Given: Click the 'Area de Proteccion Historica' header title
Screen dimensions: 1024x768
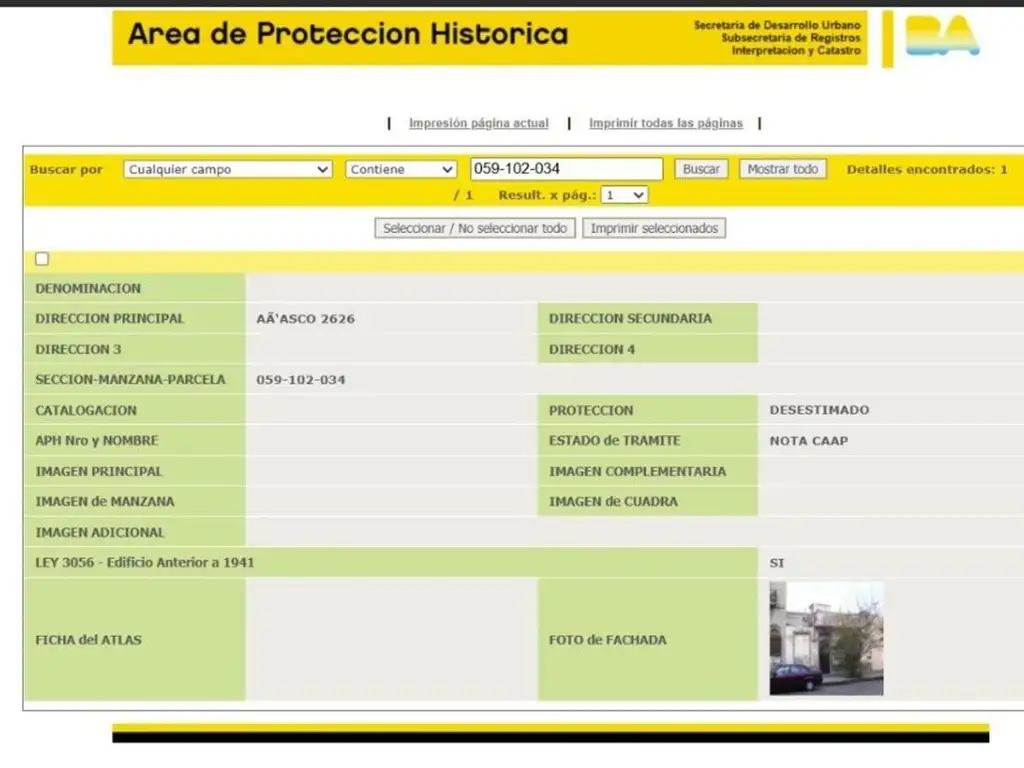Looking at the screenshot, I should coord(348,35).
